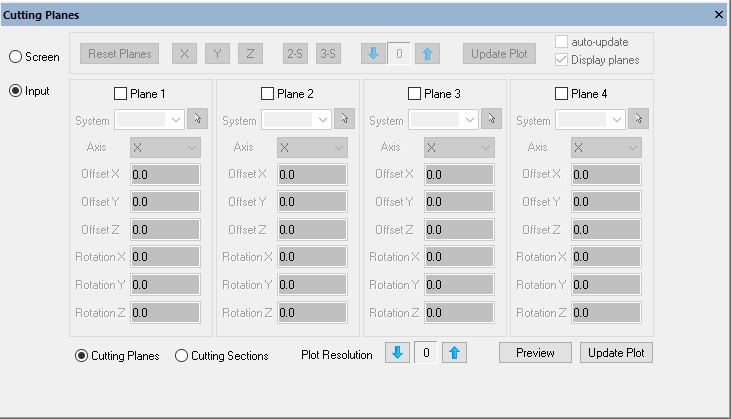This screenshot has width=731, height=419.
Task: Open the Plane 4 Axis dropdown
Action: tap(606, 147)
